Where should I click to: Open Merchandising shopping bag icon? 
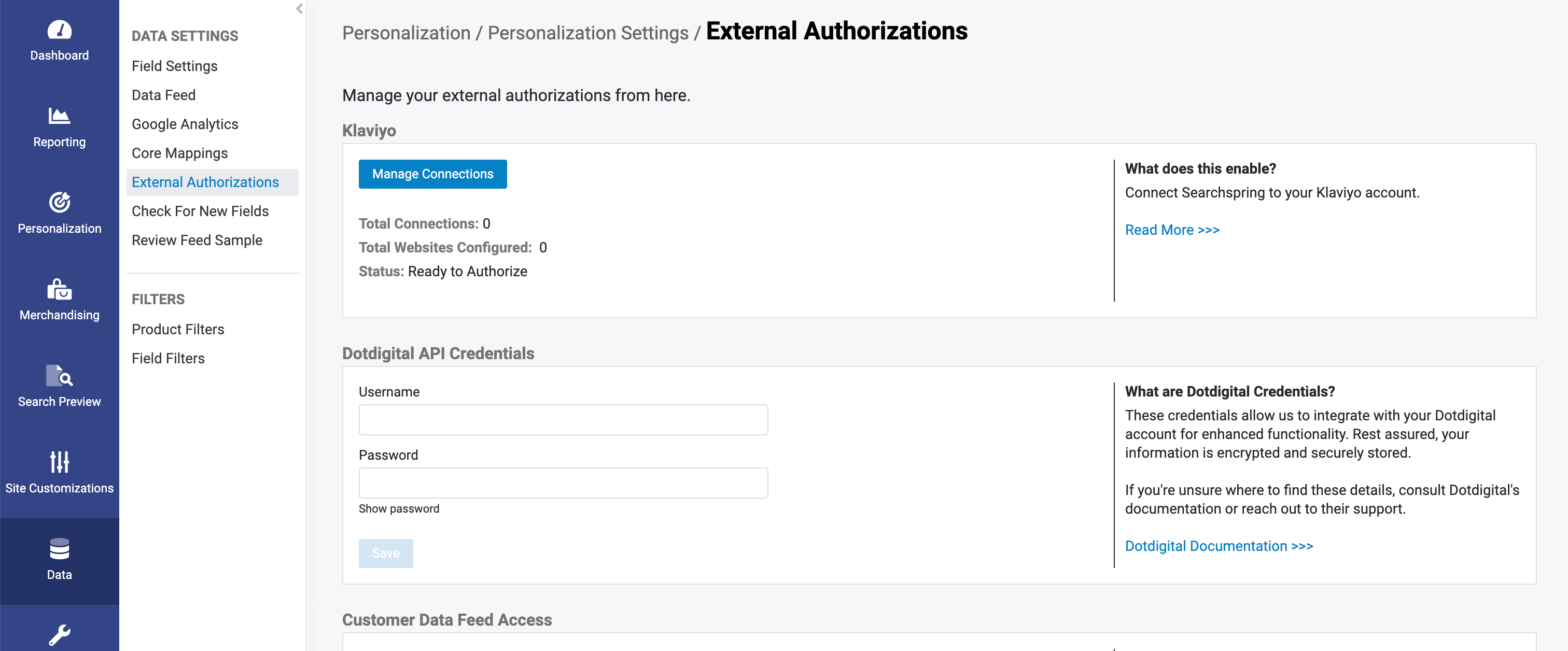[59, 289]
